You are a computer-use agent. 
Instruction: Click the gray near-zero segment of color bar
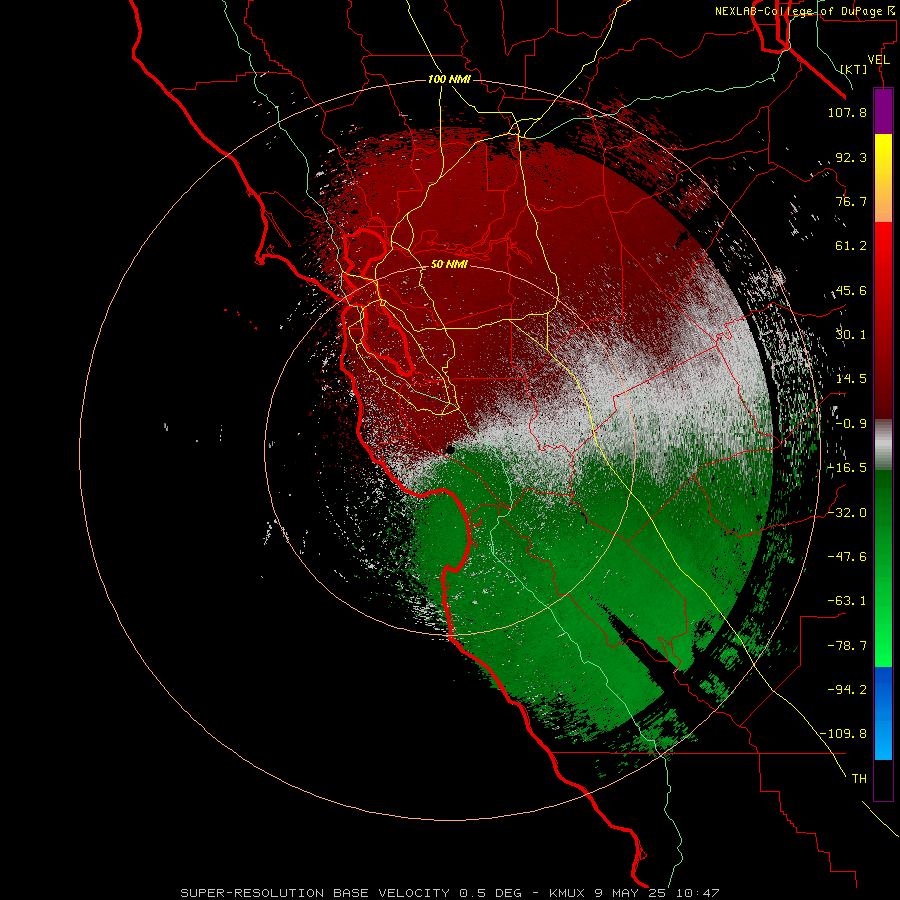pyautogui.click(x=883, y=445)
